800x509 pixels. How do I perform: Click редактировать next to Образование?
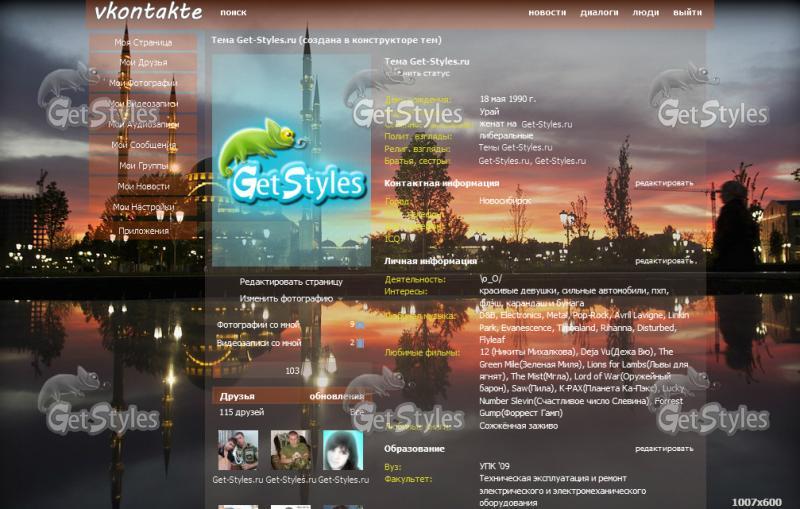(663, 449)
